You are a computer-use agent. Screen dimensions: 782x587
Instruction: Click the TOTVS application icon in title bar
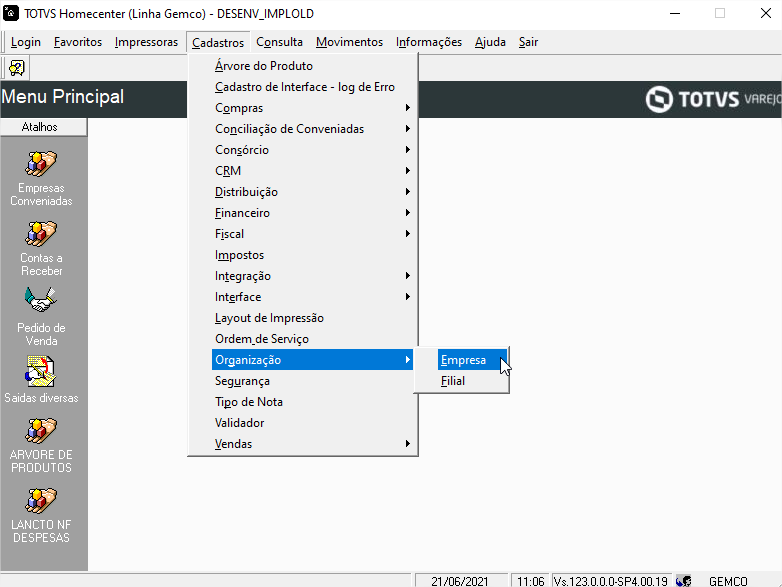pos(10,13)
